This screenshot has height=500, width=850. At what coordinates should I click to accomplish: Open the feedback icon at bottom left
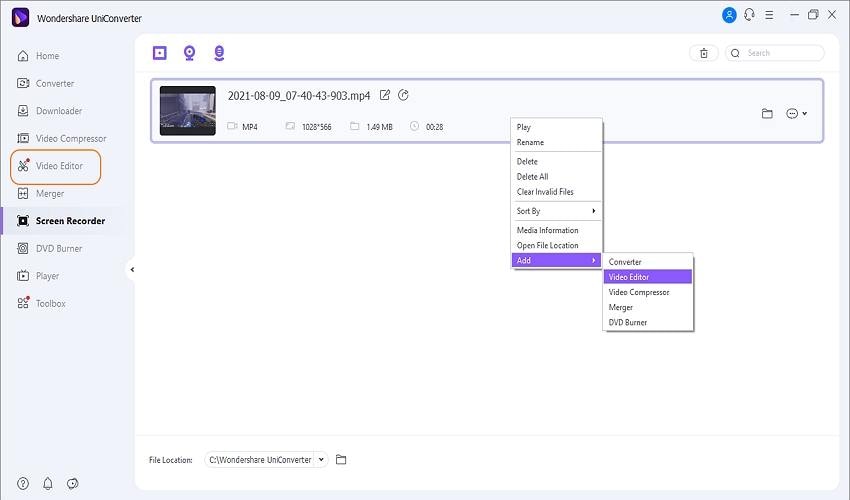tap(73, 483)
